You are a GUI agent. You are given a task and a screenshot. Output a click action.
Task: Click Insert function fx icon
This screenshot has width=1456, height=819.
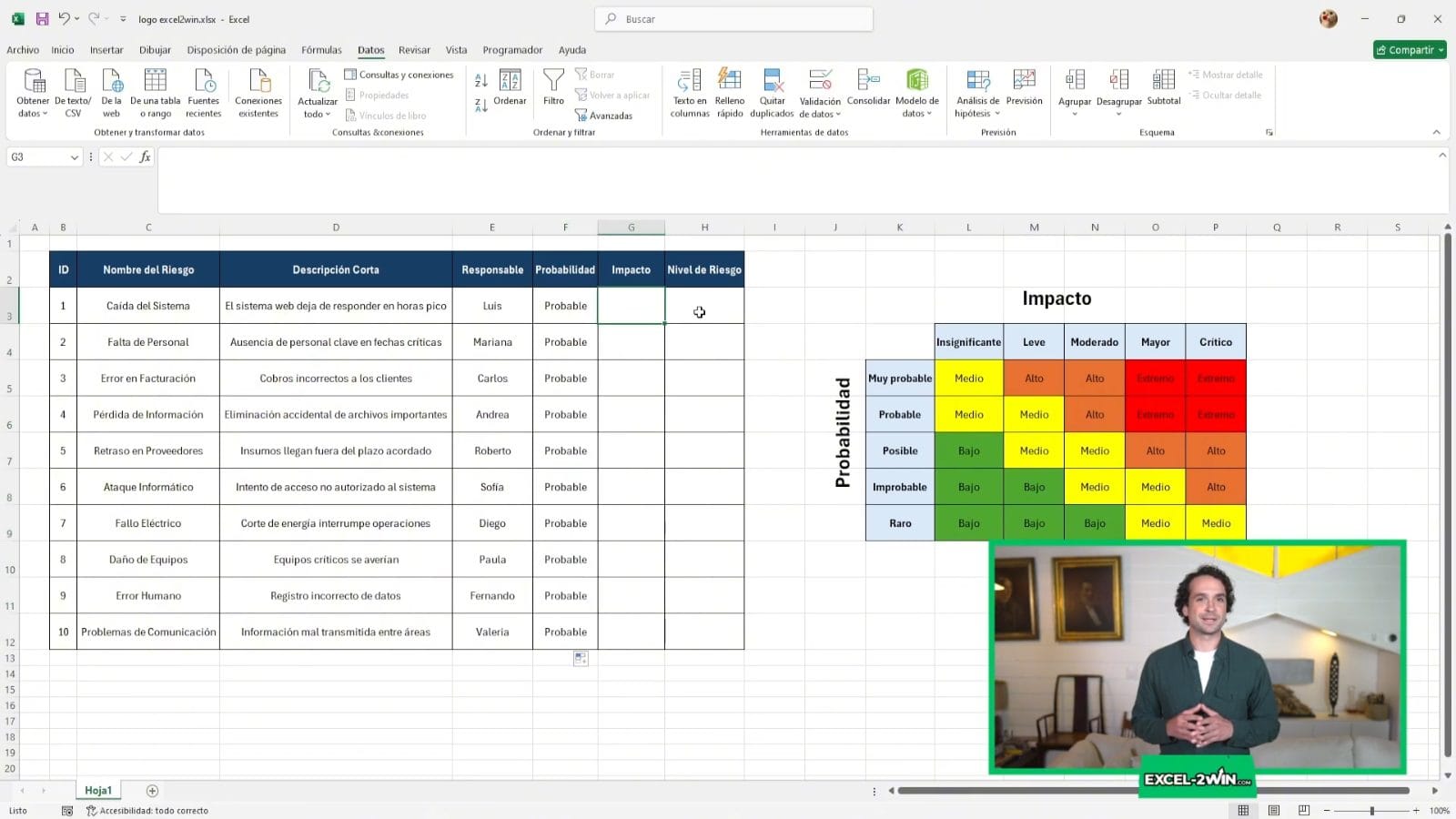click(x=145, y=157)
